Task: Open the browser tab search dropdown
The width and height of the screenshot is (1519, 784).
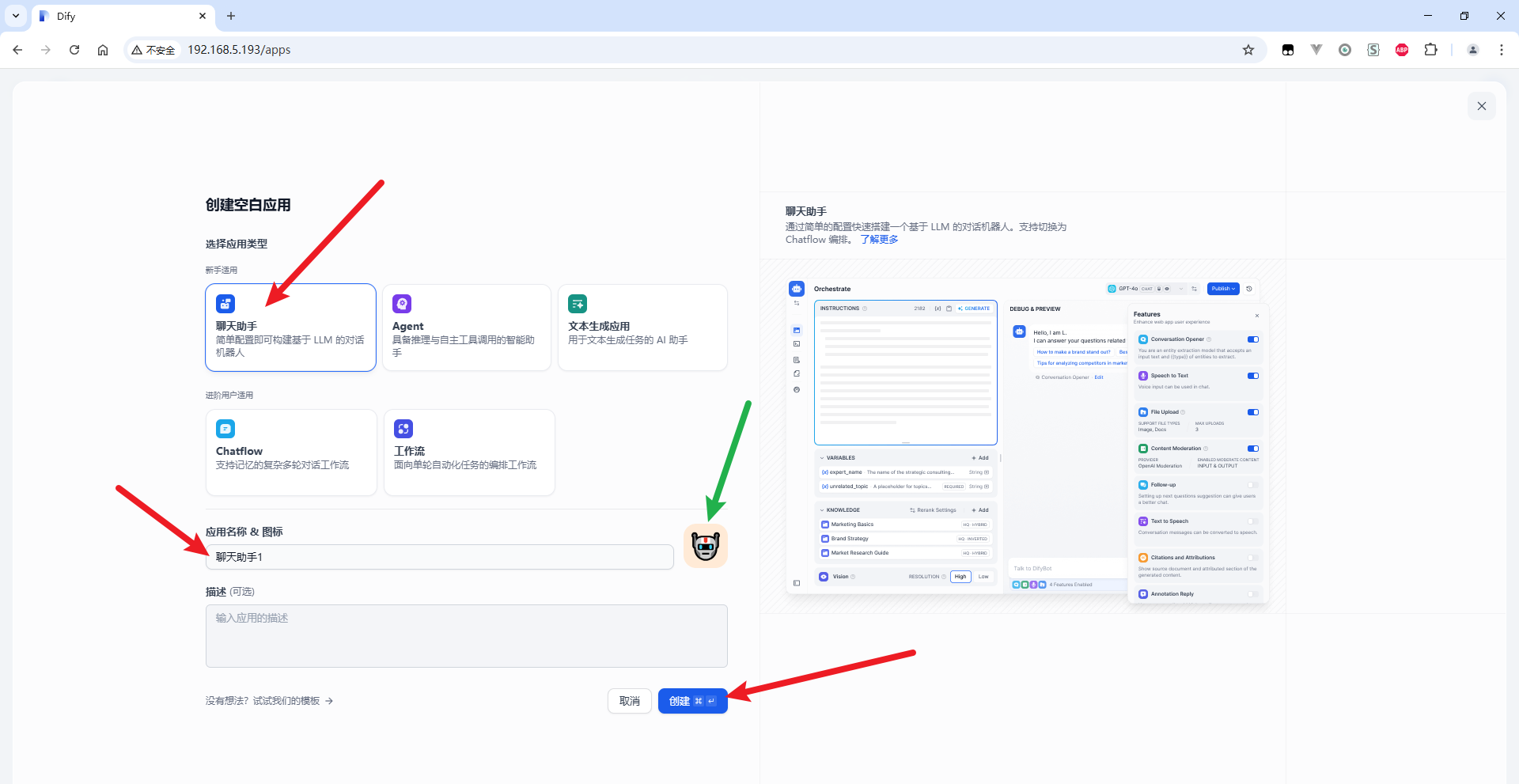Action: (x=16, y=16)
